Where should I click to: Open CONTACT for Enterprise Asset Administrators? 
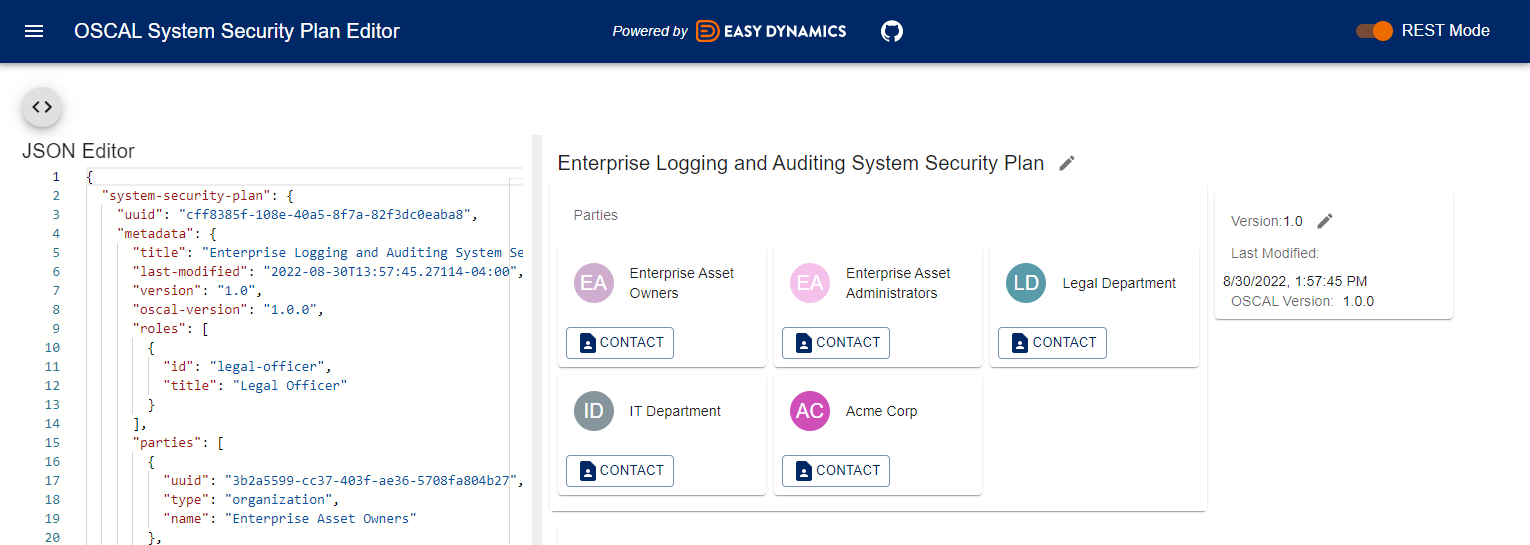pos(836,343)
